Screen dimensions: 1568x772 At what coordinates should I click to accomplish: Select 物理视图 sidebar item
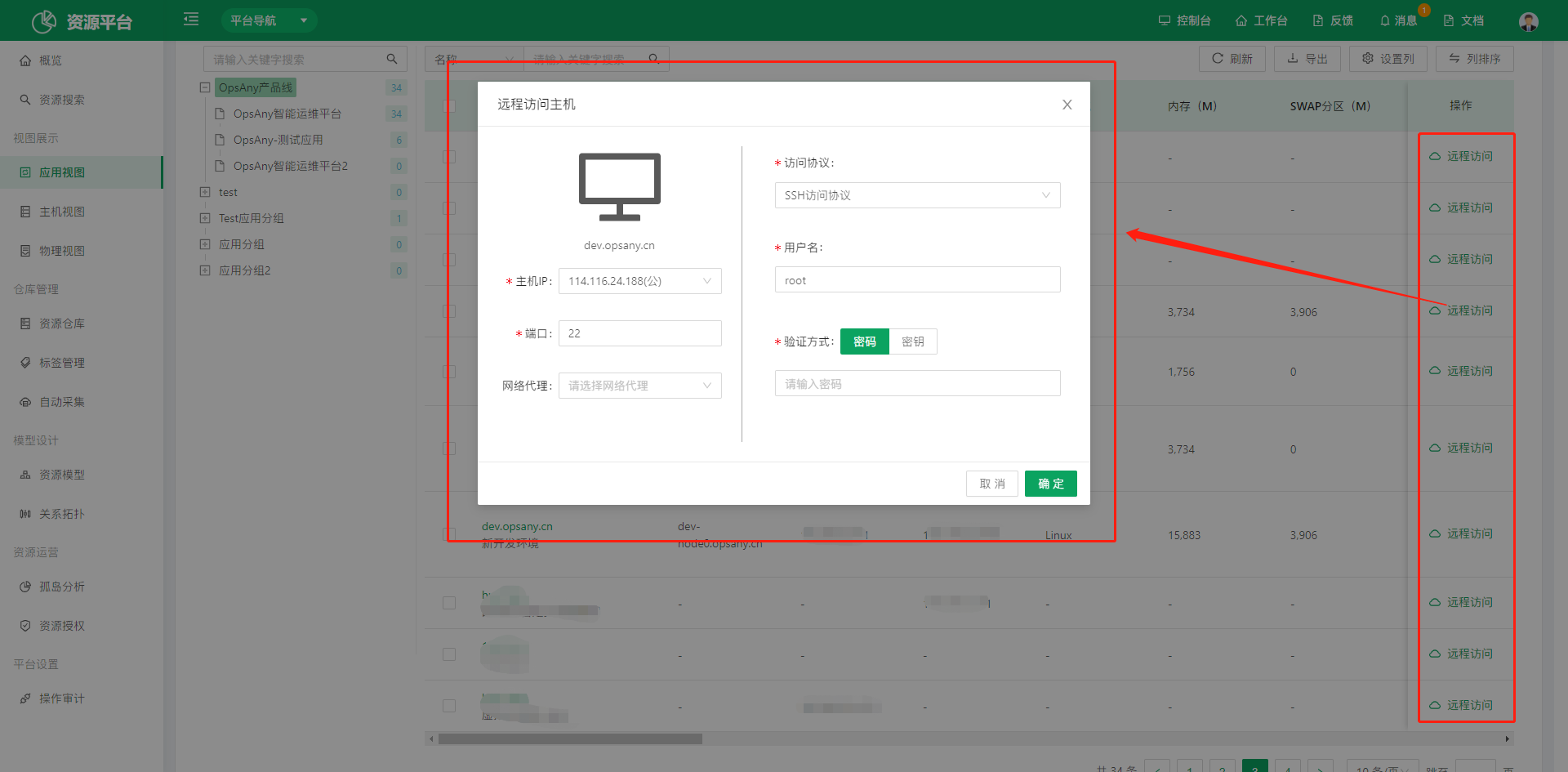tap(82, 251)
